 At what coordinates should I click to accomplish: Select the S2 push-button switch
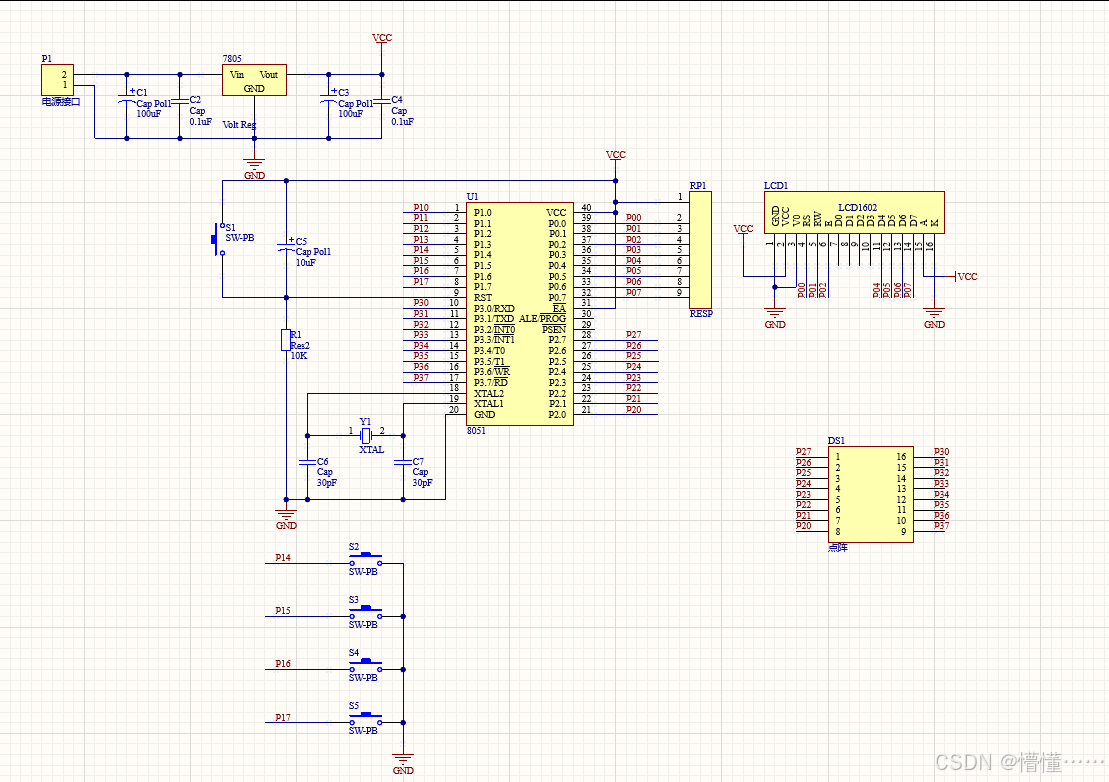coord(366,560)
